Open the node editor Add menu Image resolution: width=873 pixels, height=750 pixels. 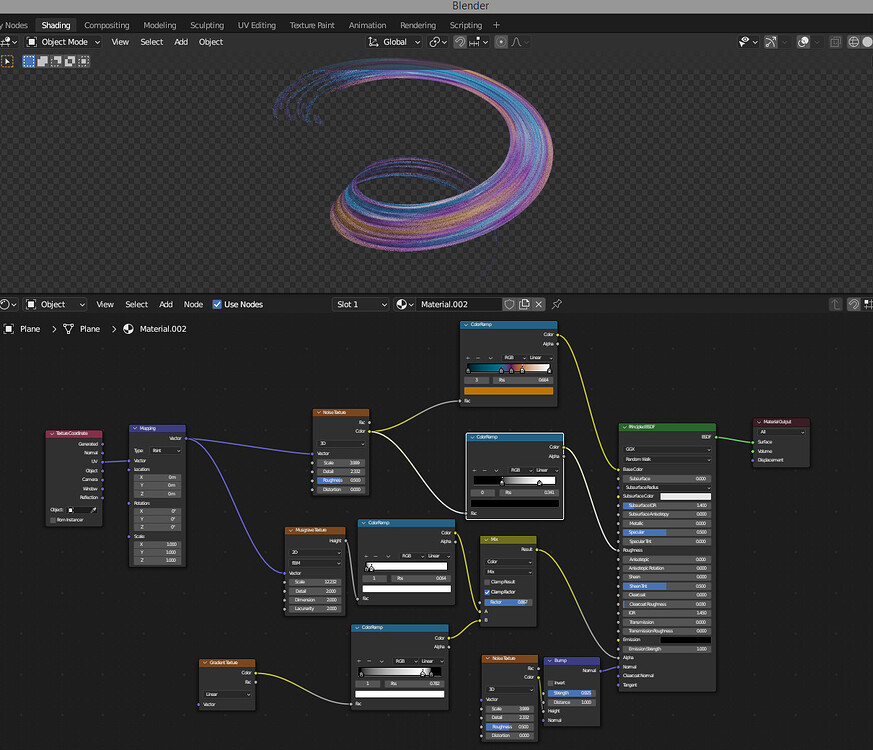point(166,304)
